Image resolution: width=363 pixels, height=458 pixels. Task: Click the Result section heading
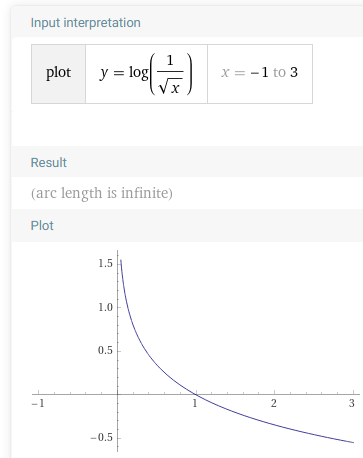pos(49,163)
